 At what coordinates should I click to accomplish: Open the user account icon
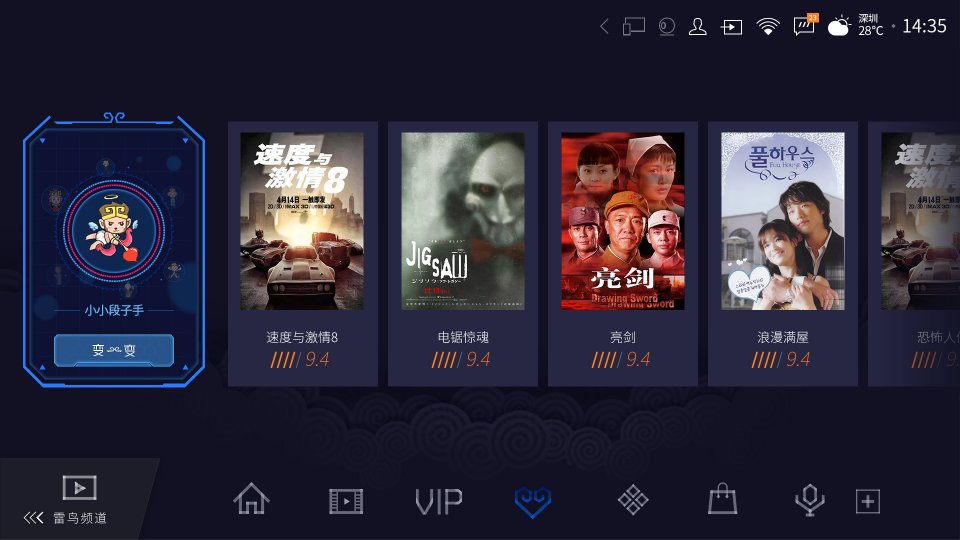coord(697,26)
